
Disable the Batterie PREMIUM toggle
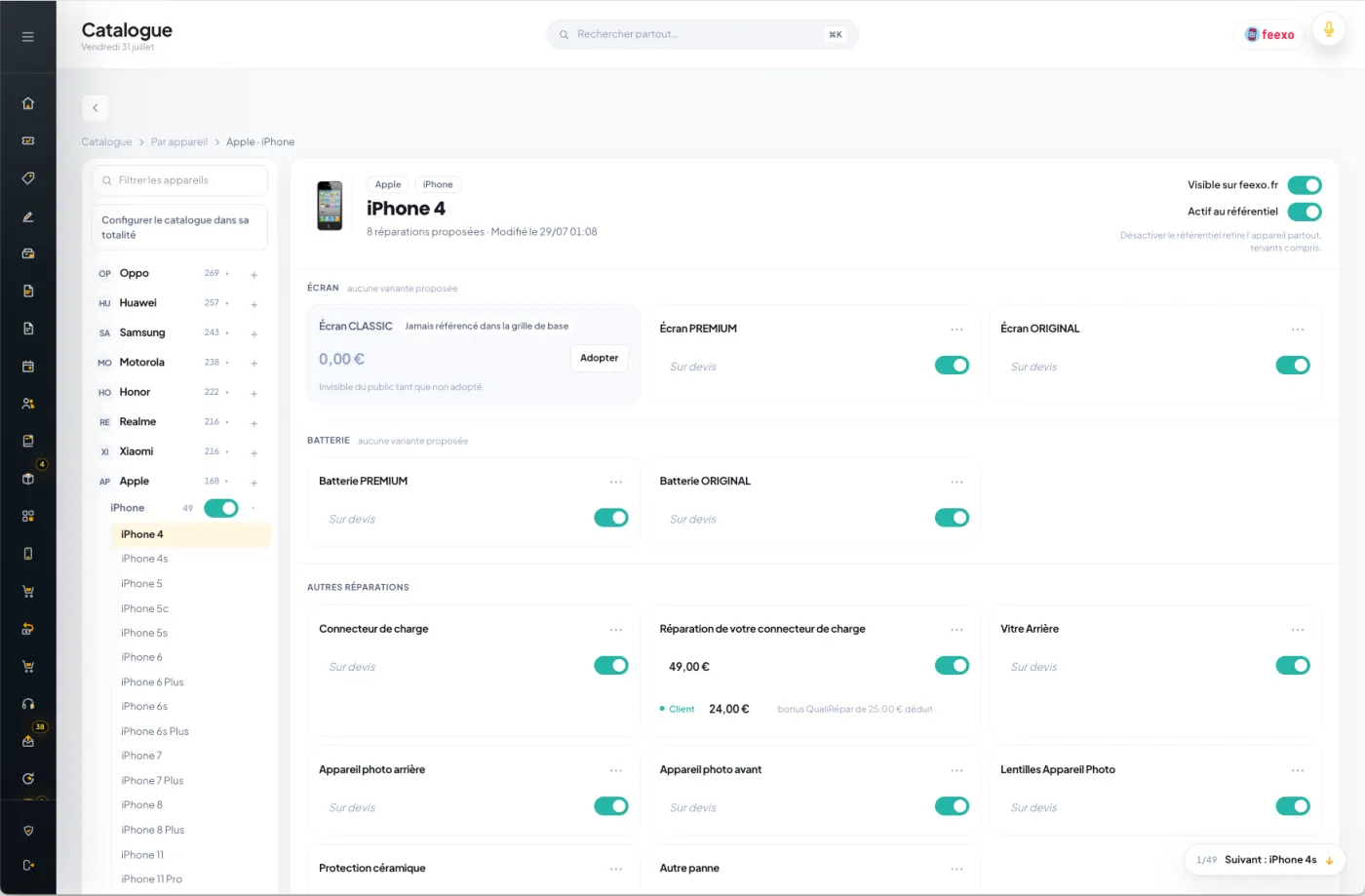point(611,518)
